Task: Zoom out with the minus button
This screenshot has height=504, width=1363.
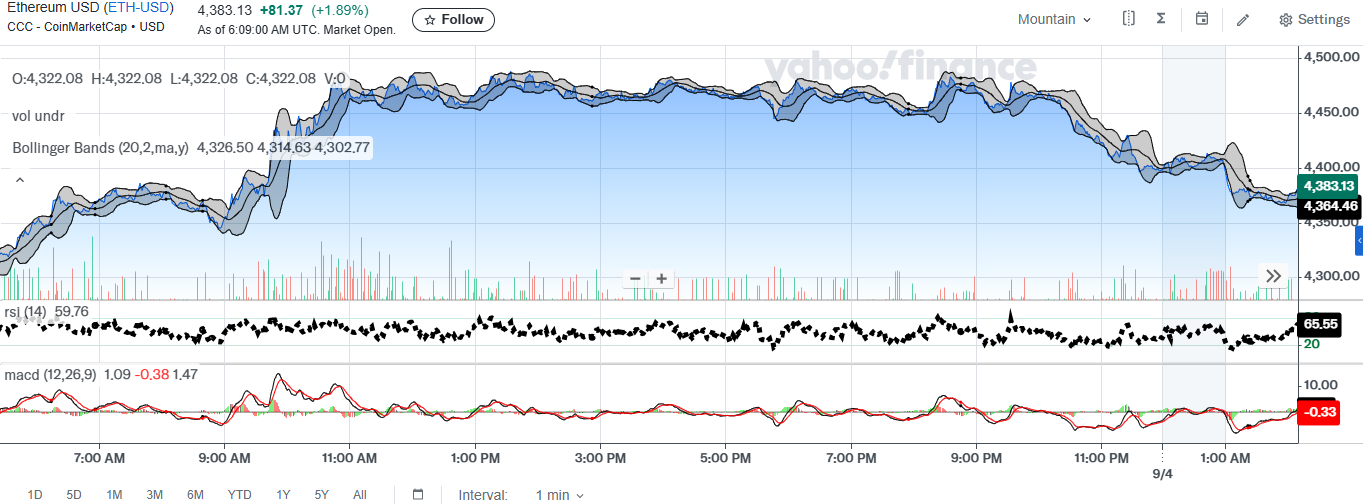Action: click(x=634, y=279)
